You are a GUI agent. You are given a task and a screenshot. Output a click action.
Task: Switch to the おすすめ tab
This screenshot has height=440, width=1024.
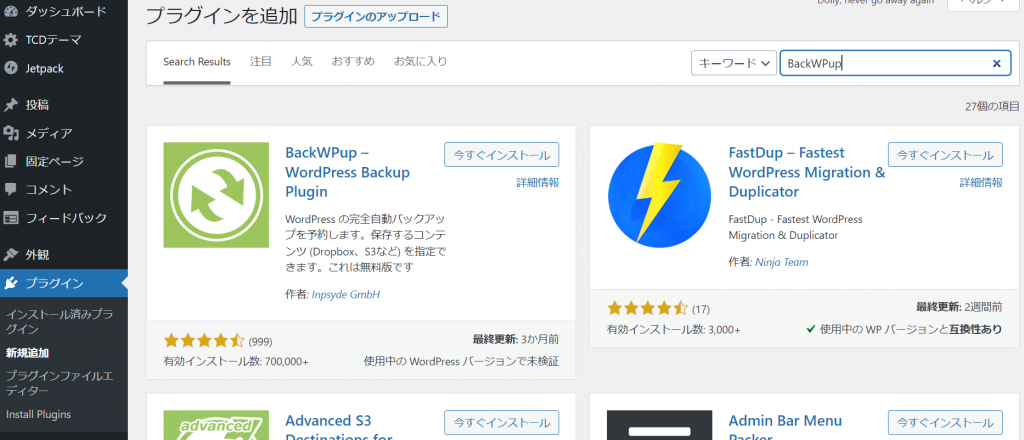pyautogui.click(x=353, y=62)
